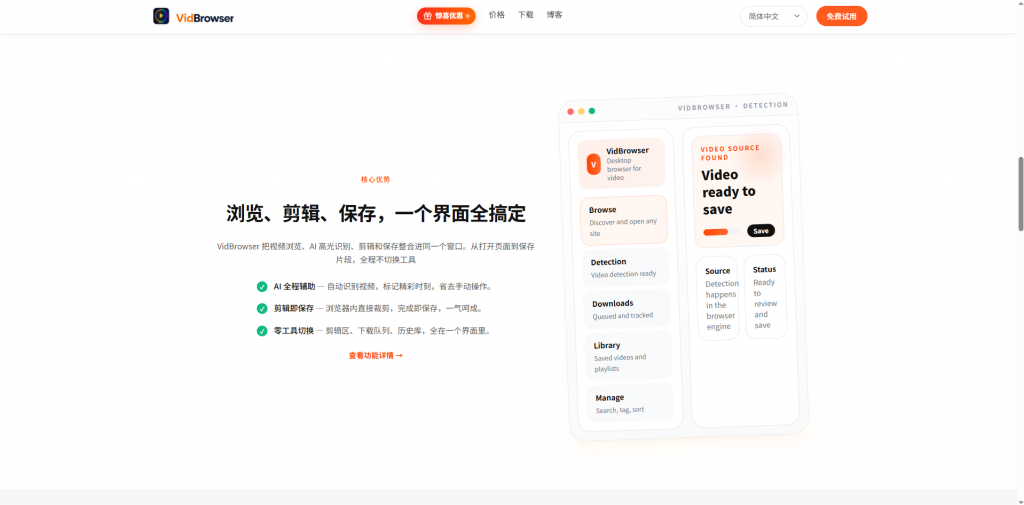Image resolution: width=1024 pixels, height=505 pixels.
Task: Click the 免费试用 button
Action: coord(841,16)
